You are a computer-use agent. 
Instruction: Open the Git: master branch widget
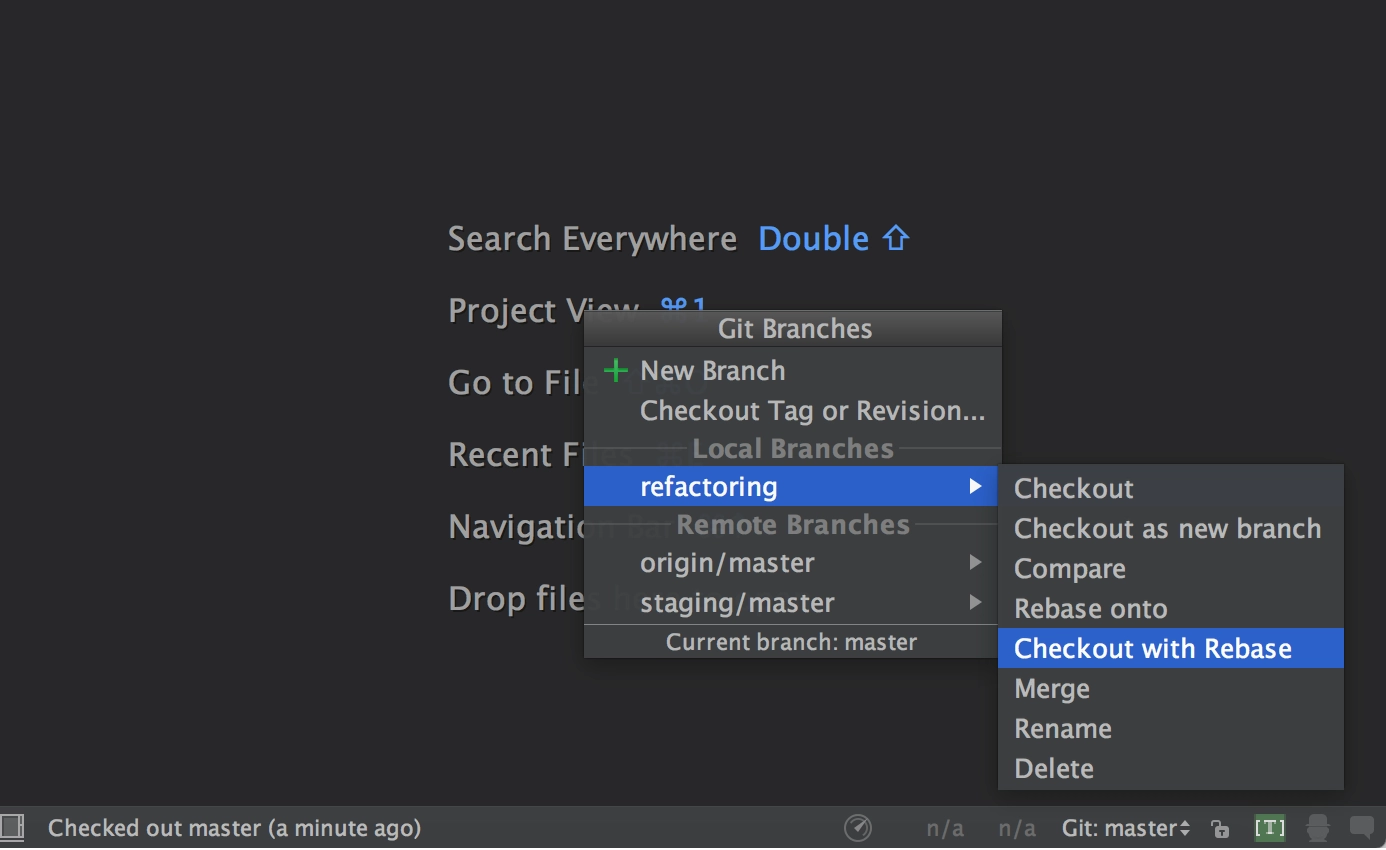1126,828
